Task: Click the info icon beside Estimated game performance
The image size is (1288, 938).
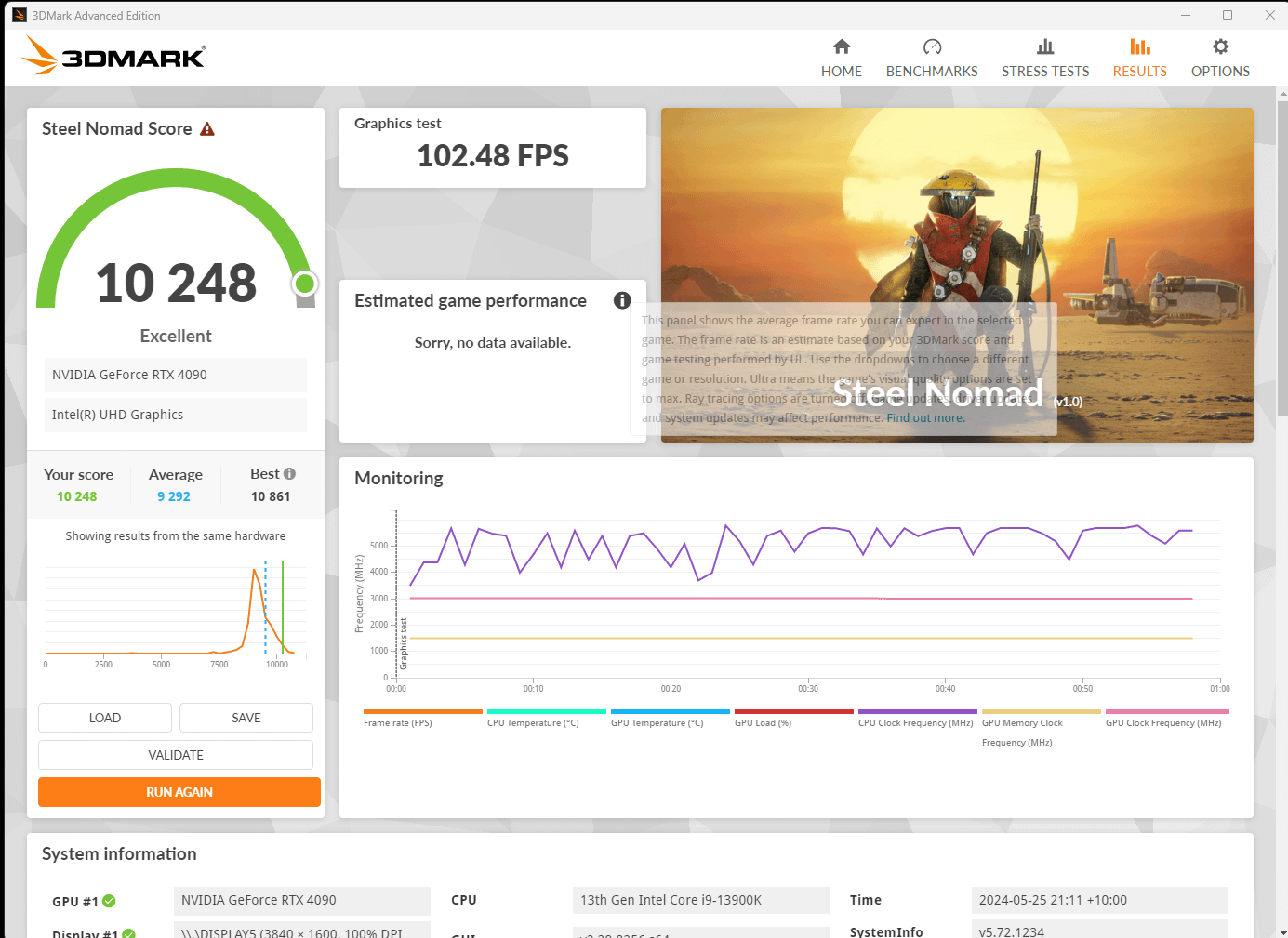Action: (622, 300)
